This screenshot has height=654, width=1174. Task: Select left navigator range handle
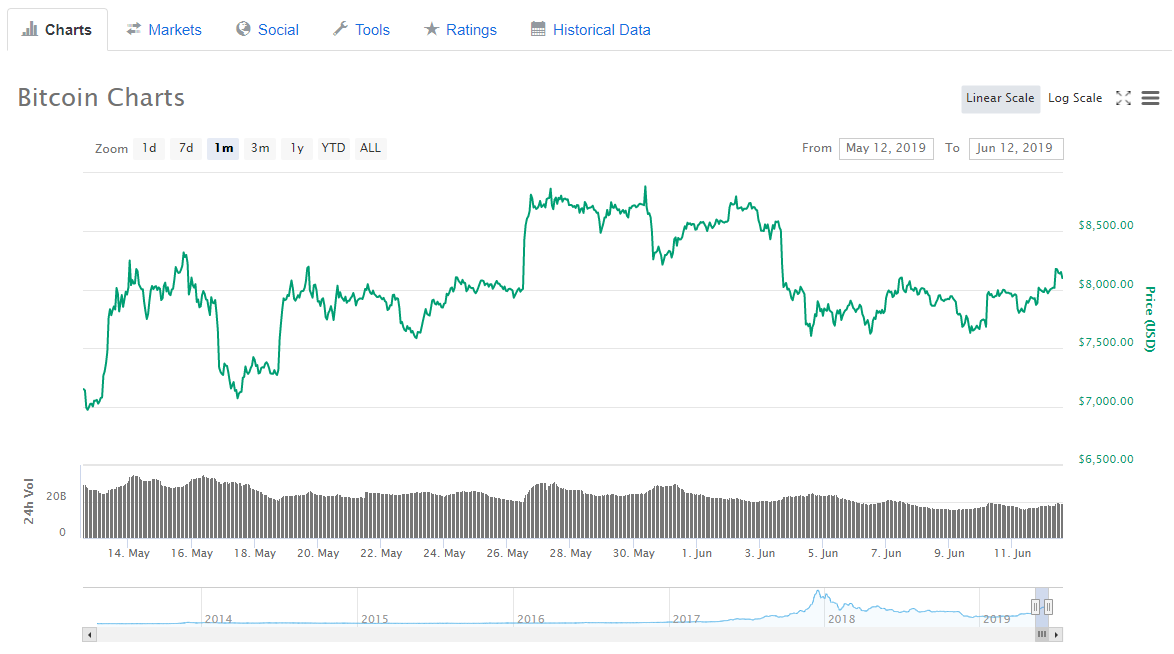click(x=1035, y=607)
